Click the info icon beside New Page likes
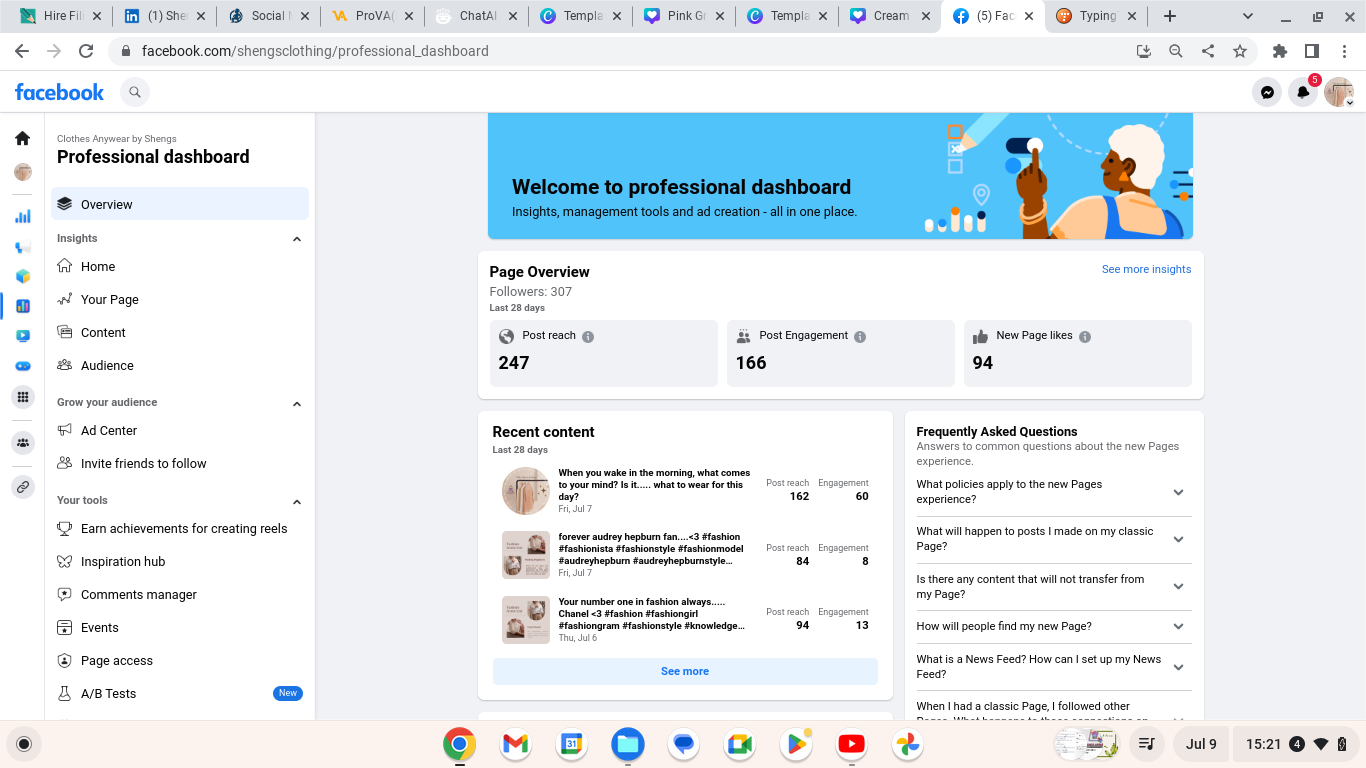The height and width of the screenshot is (768, 1366). (x=1085, y=337)
